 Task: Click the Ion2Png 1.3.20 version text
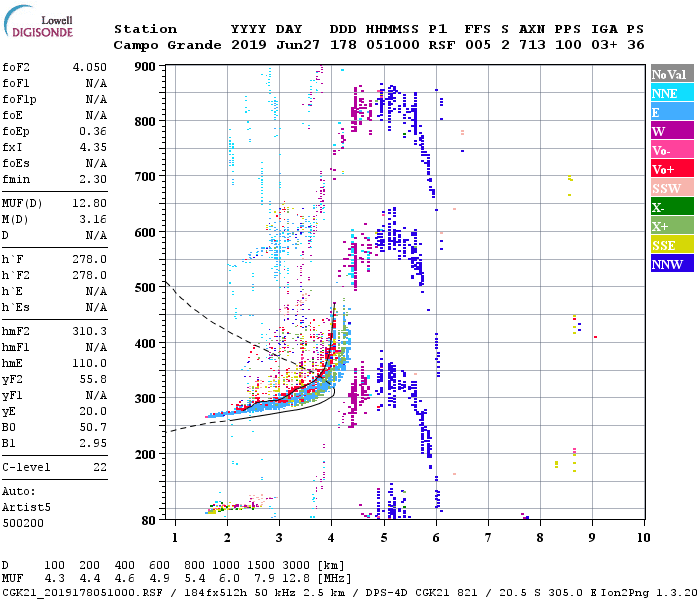(649, 593)
